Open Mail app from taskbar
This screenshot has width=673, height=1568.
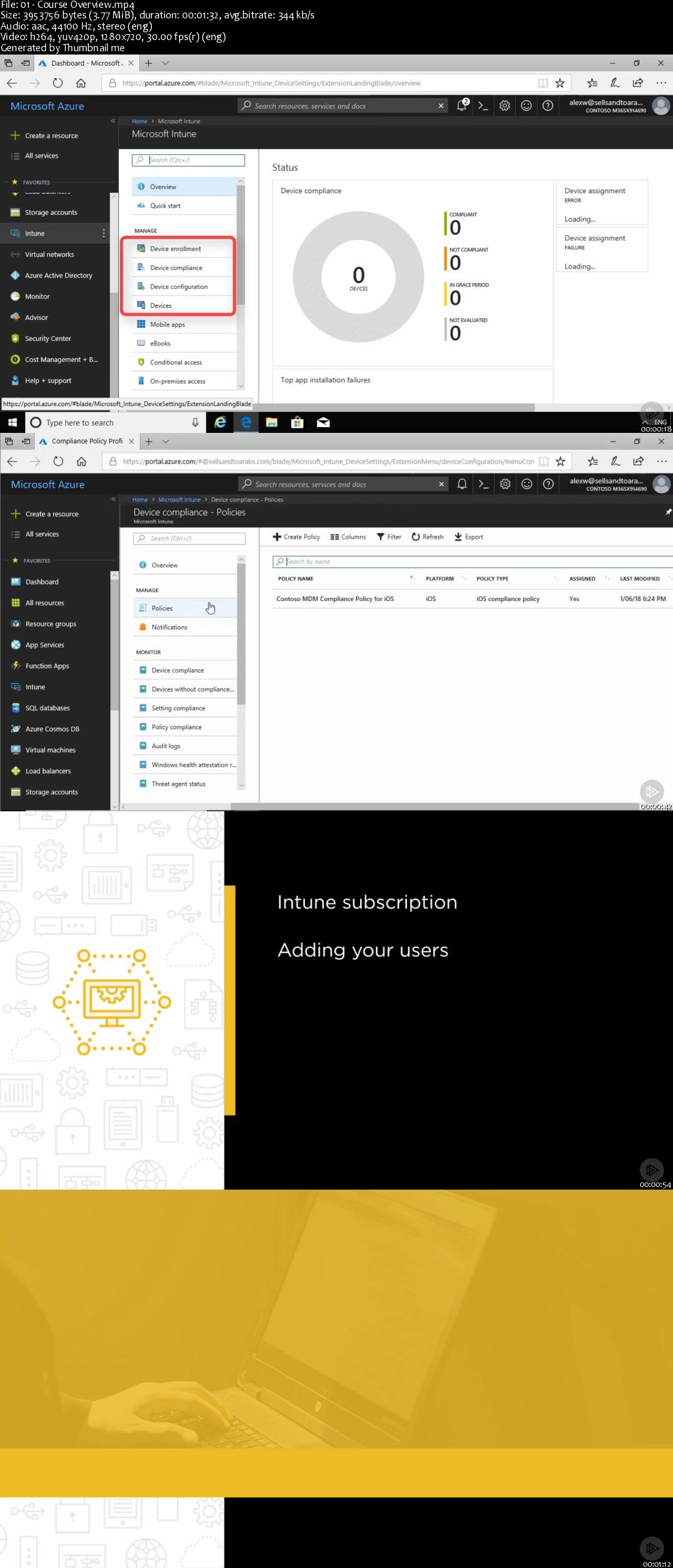[x=323, y=422]
